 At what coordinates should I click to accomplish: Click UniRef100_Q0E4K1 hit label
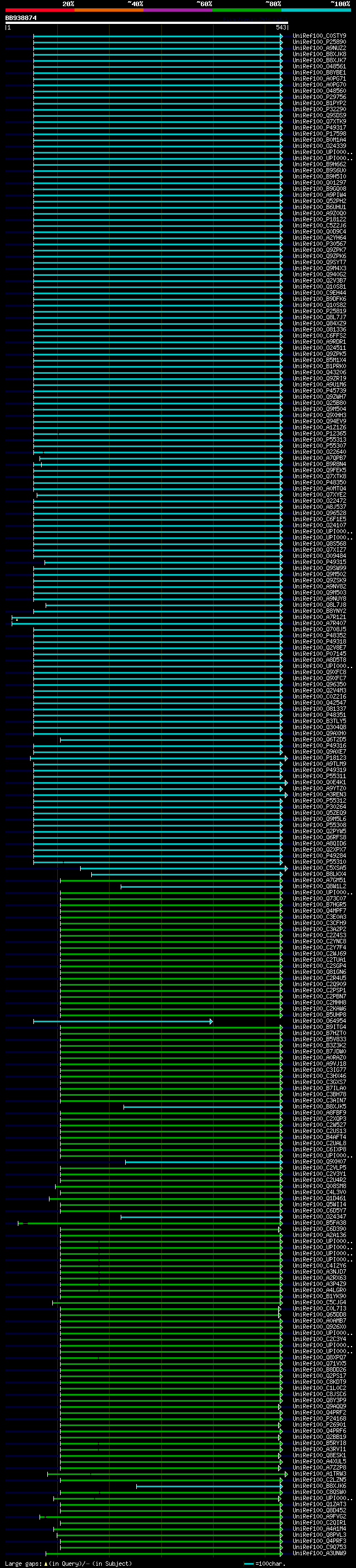pos(319,782)
